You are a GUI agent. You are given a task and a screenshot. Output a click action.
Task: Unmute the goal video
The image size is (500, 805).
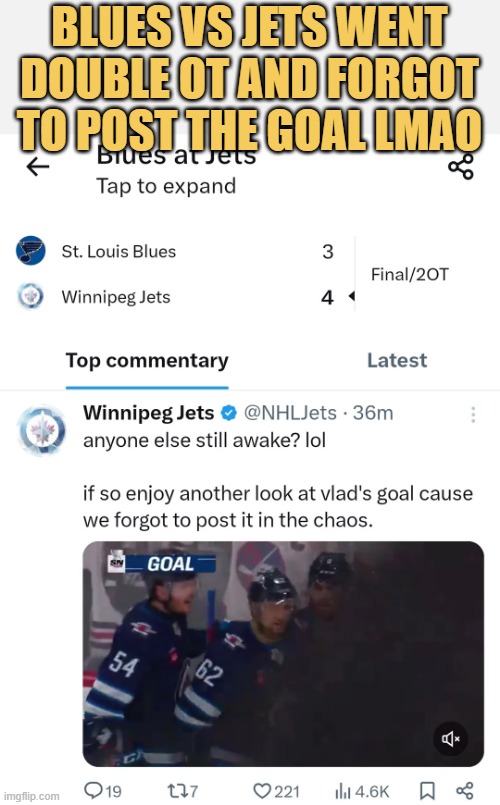tap(450, 739)
